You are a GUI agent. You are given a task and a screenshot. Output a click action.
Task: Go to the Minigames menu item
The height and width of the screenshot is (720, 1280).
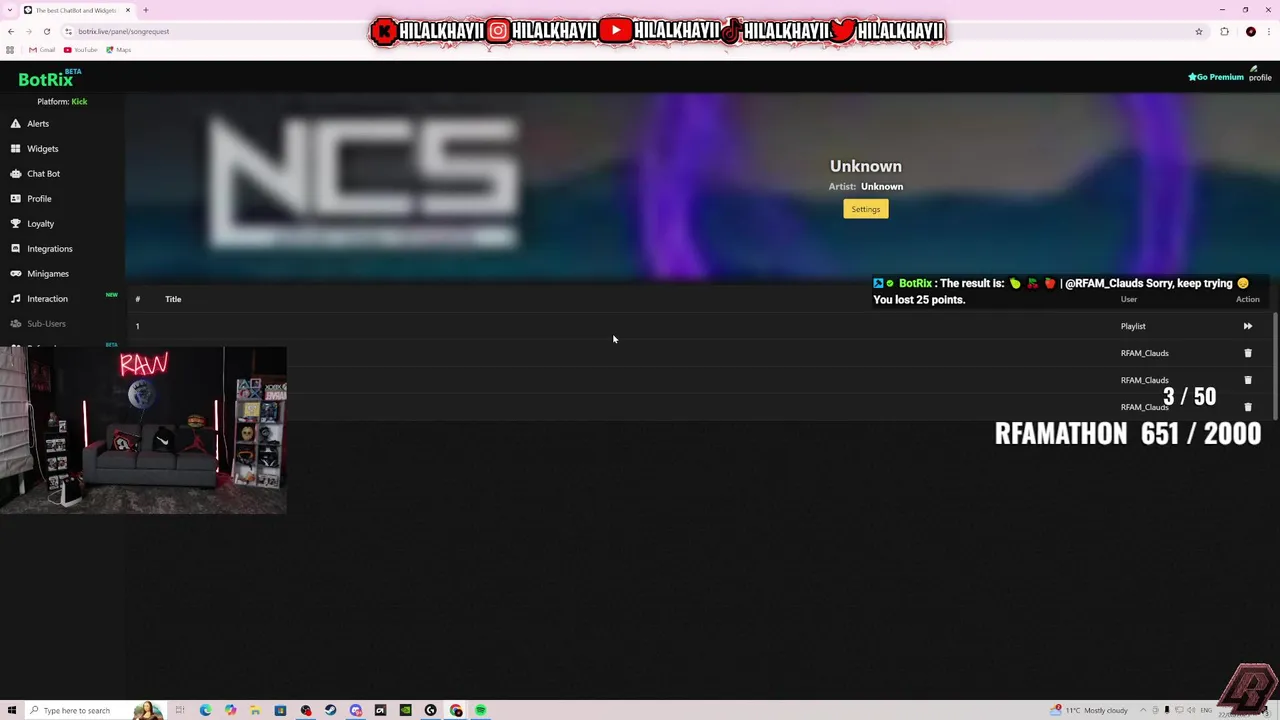[48, 274]
